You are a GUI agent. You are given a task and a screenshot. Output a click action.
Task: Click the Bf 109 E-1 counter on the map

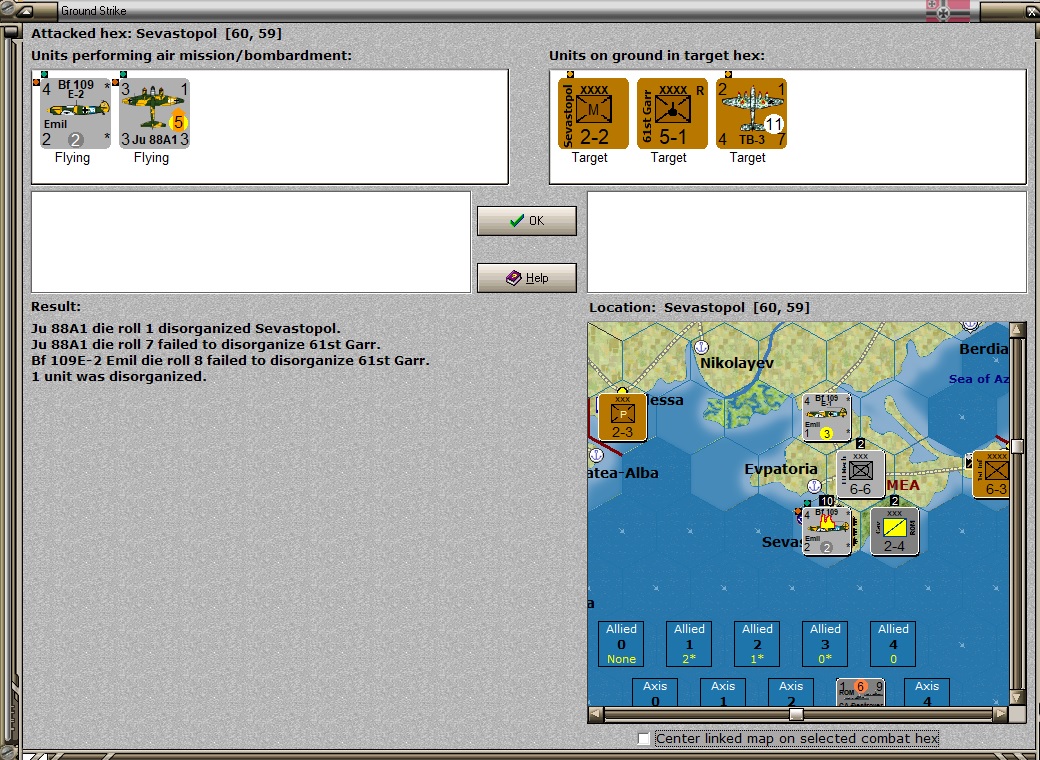(x=826, y=417)
